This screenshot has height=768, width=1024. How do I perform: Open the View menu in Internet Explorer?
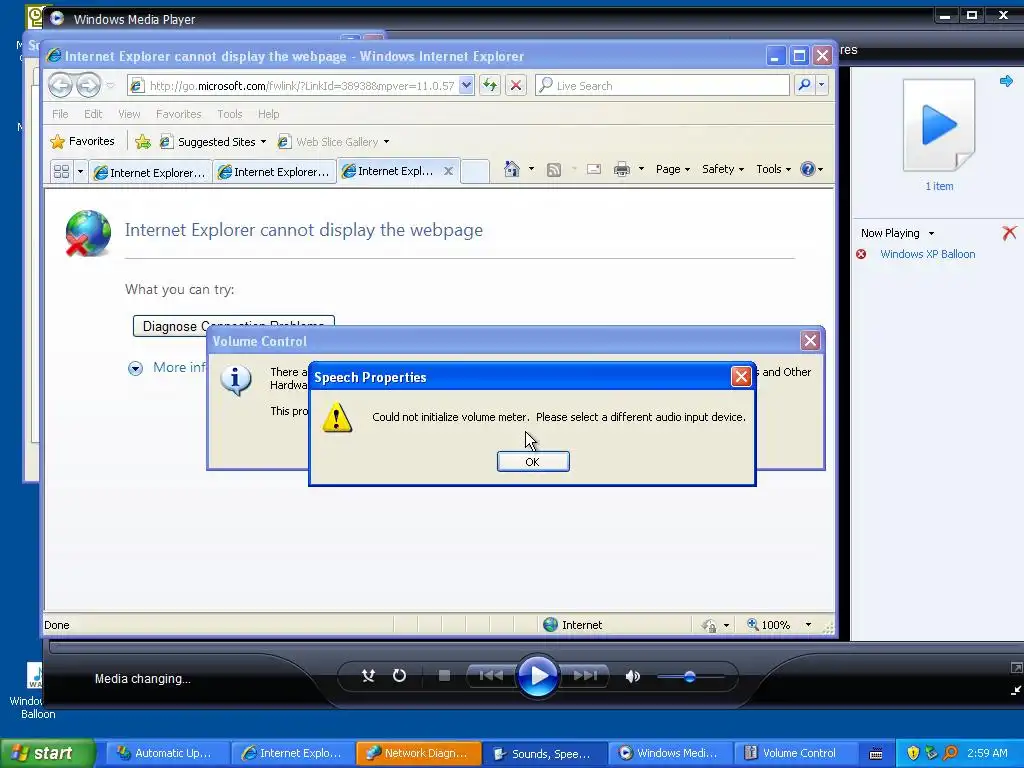pos(129,114)
